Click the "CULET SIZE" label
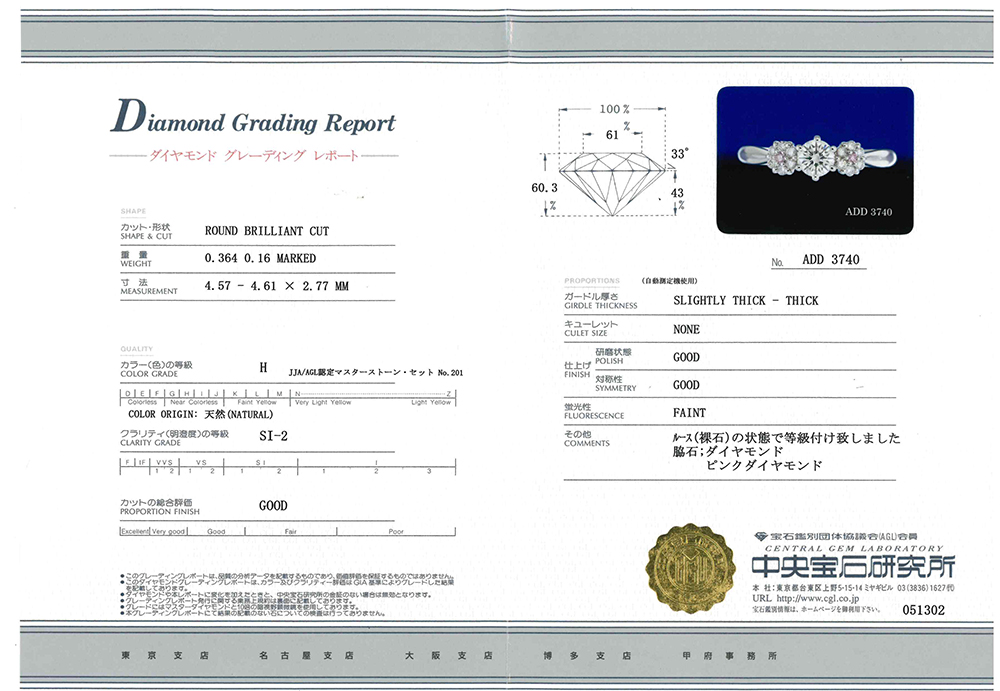The height and width of the screenshot is (691, 1000). [x=585, y=333]
